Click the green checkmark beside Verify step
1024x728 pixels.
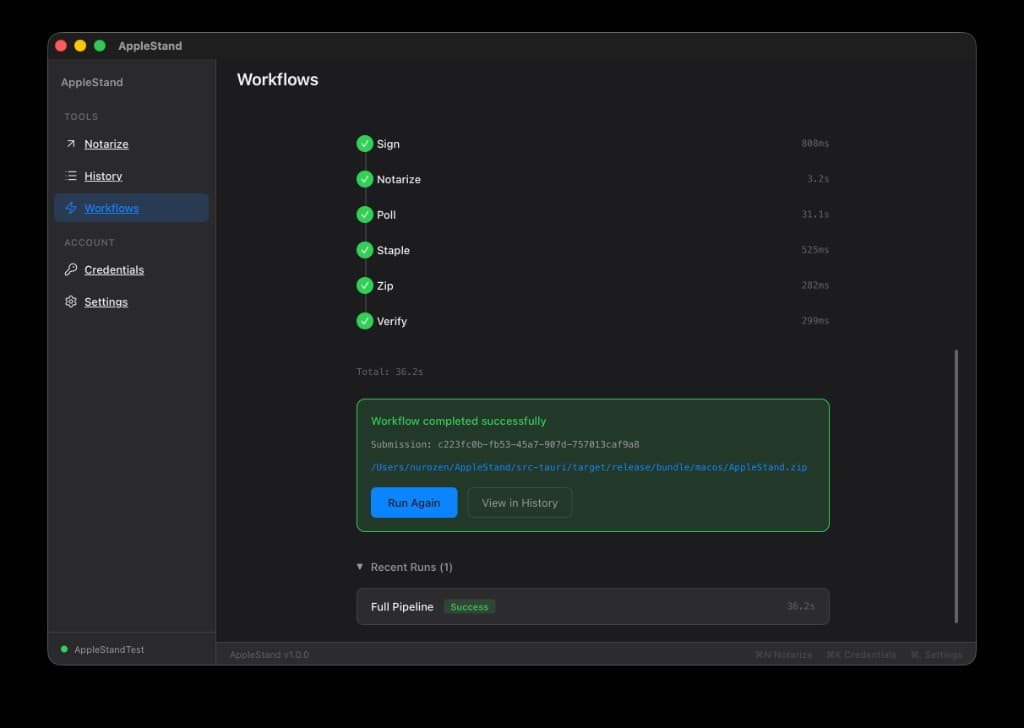365,321
